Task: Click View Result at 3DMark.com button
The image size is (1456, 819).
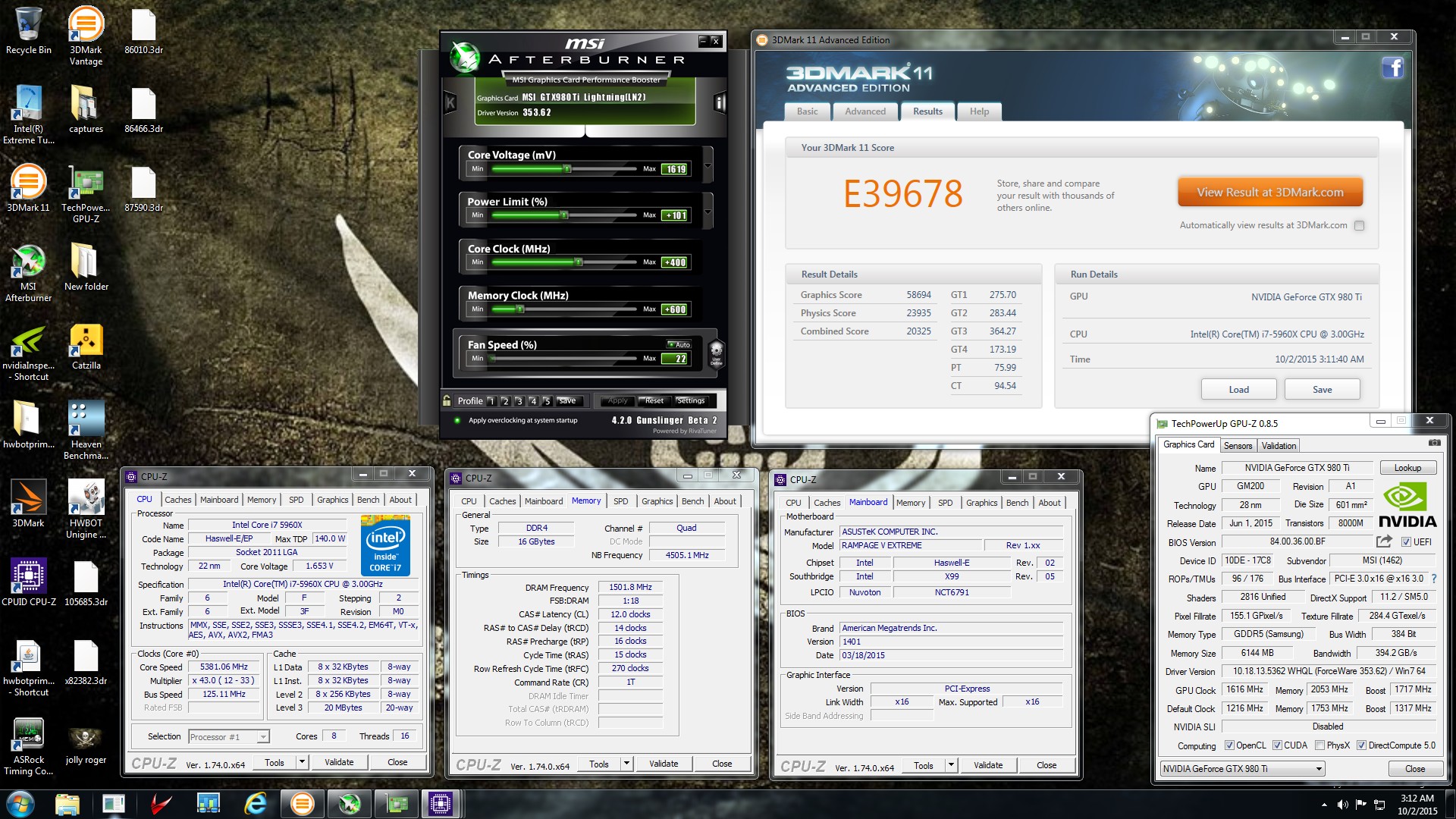Action: coord(1270,193)
